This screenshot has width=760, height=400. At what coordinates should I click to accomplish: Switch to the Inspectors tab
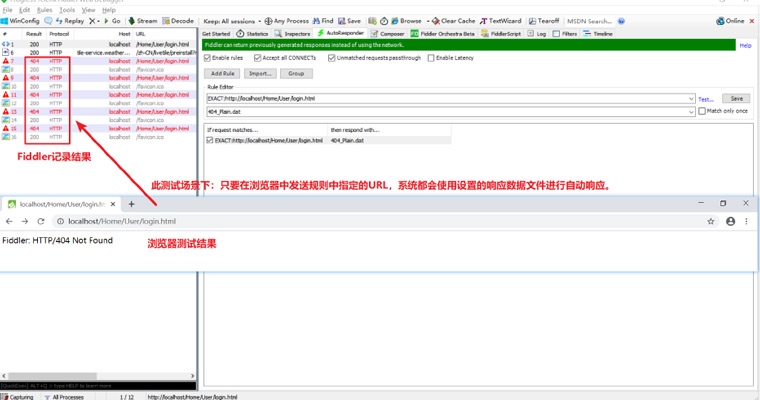point(292,34)
